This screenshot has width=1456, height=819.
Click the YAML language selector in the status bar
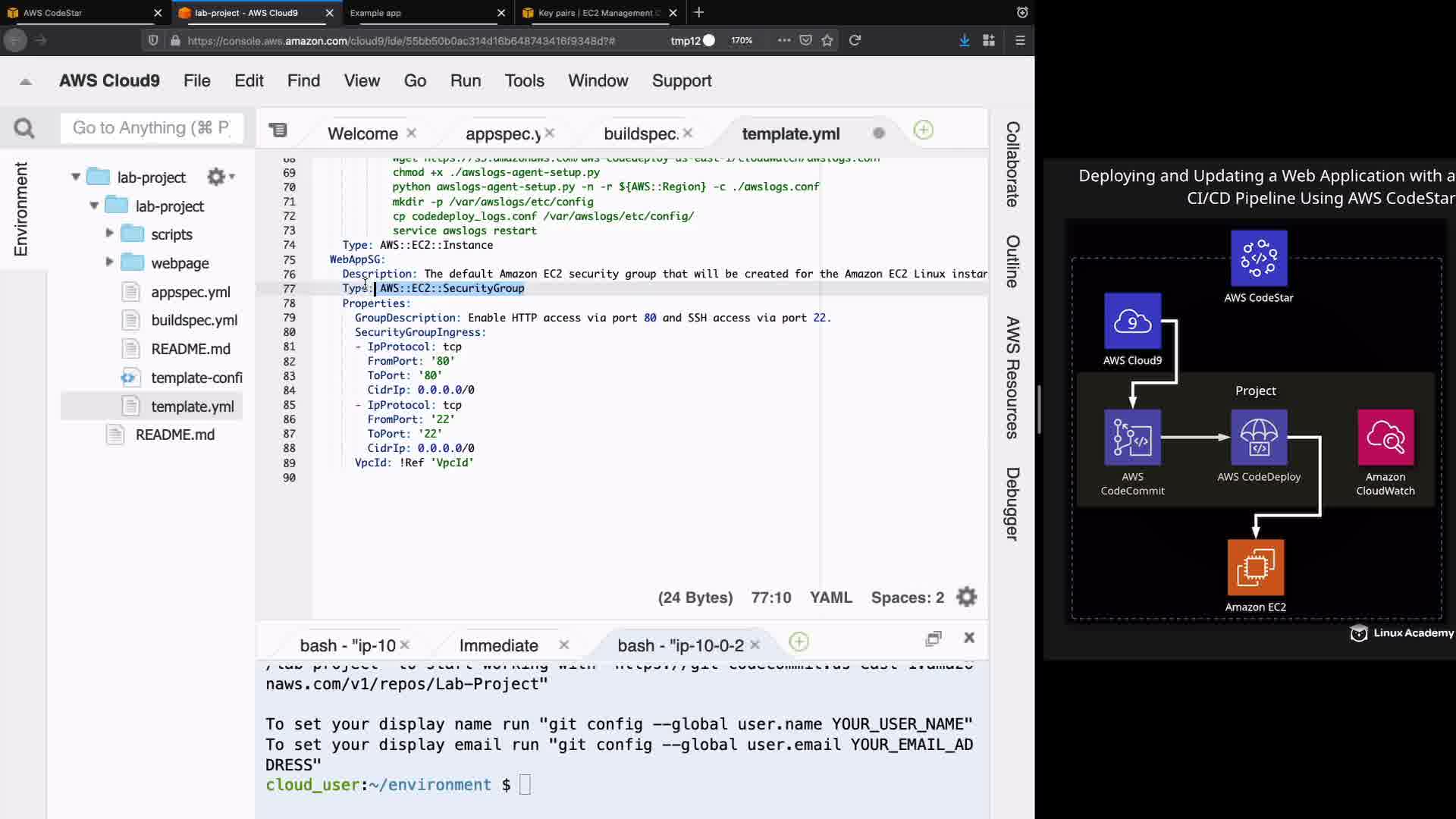tap(830, 598)
